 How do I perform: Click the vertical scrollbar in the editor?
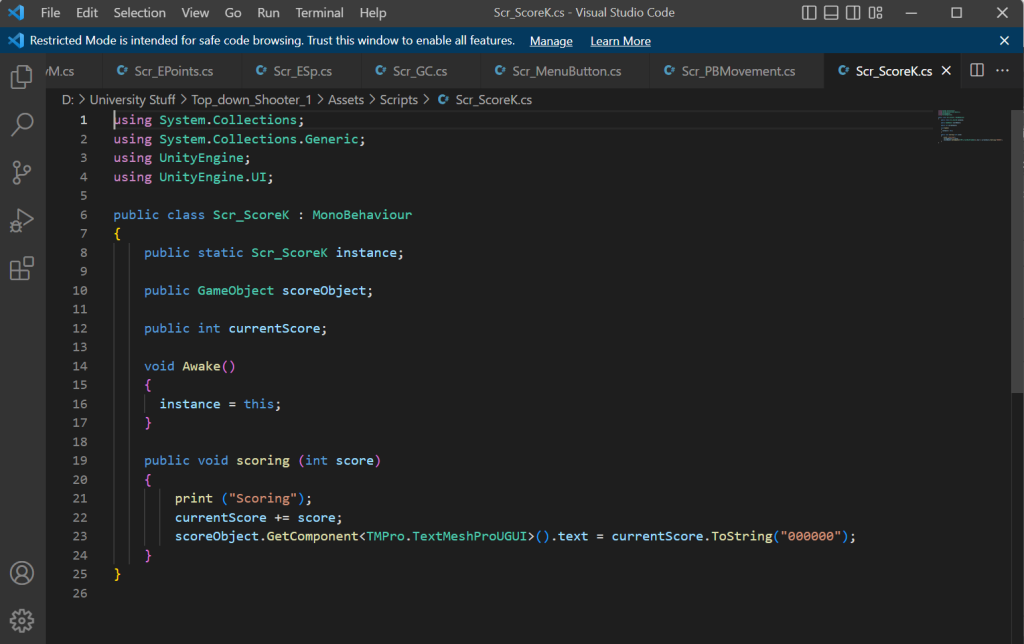(1017, 250)
